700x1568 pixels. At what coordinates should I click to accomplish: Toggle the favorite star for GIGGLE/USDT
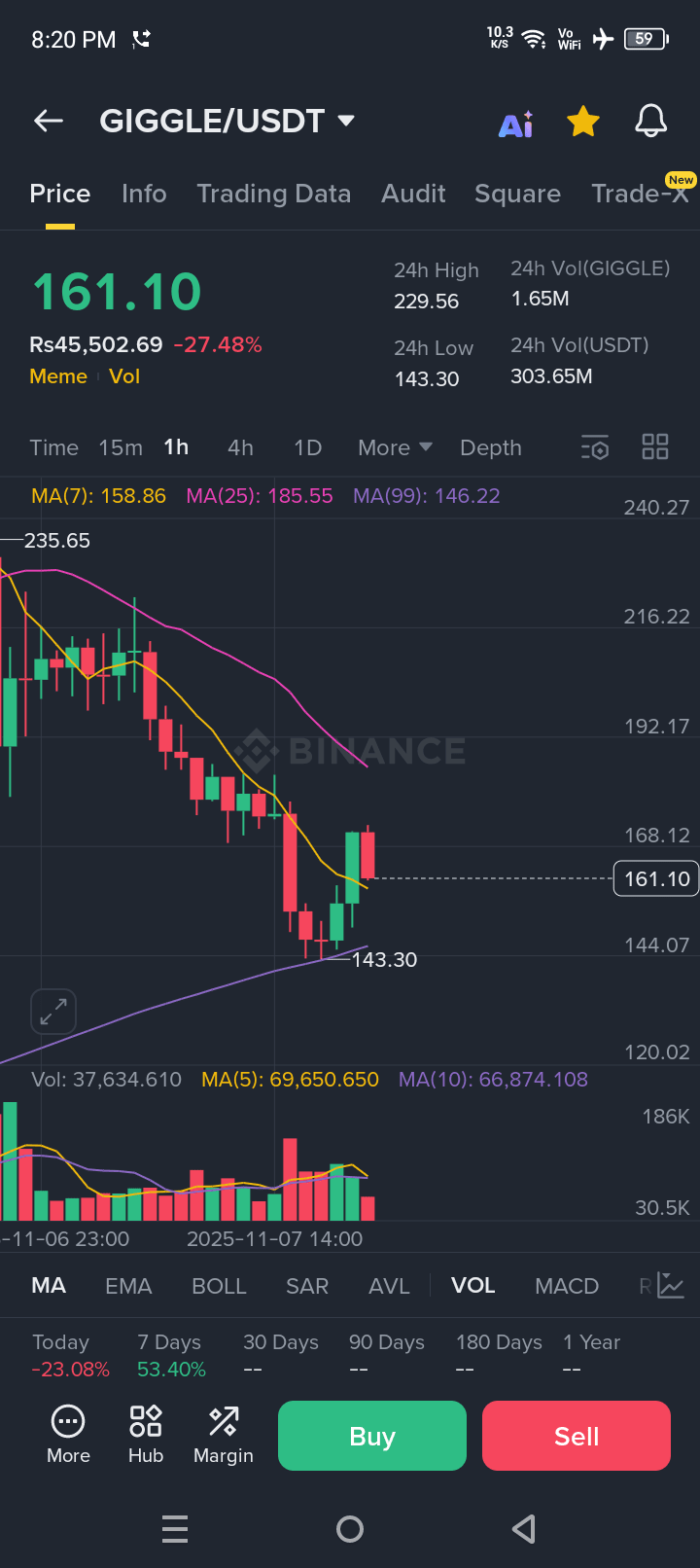(583, 122)
